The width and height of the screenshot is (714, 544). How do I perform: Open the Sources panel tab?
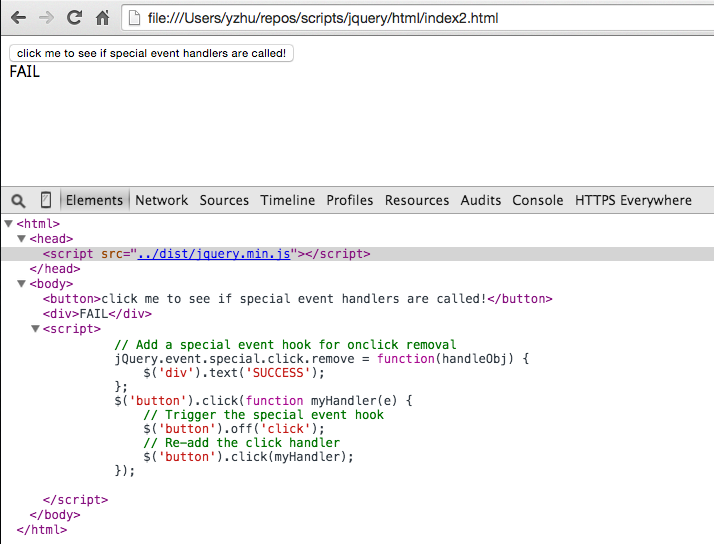(224, 200)
